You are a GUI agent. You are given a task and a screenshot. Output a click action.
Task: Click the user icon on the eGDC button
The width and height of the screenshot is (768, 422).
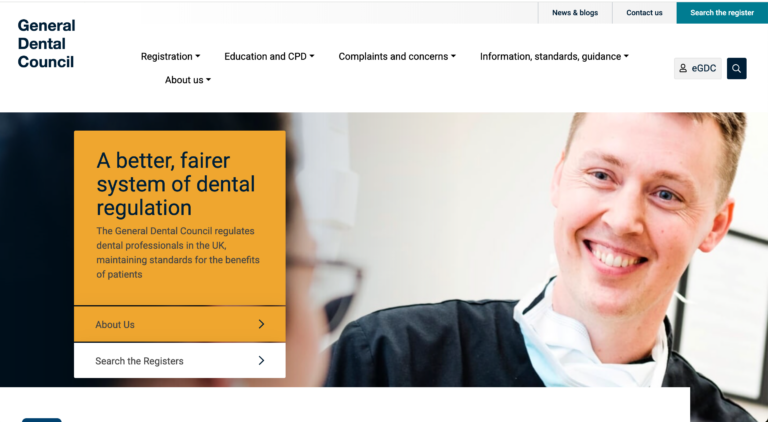(x=683, y=69)
